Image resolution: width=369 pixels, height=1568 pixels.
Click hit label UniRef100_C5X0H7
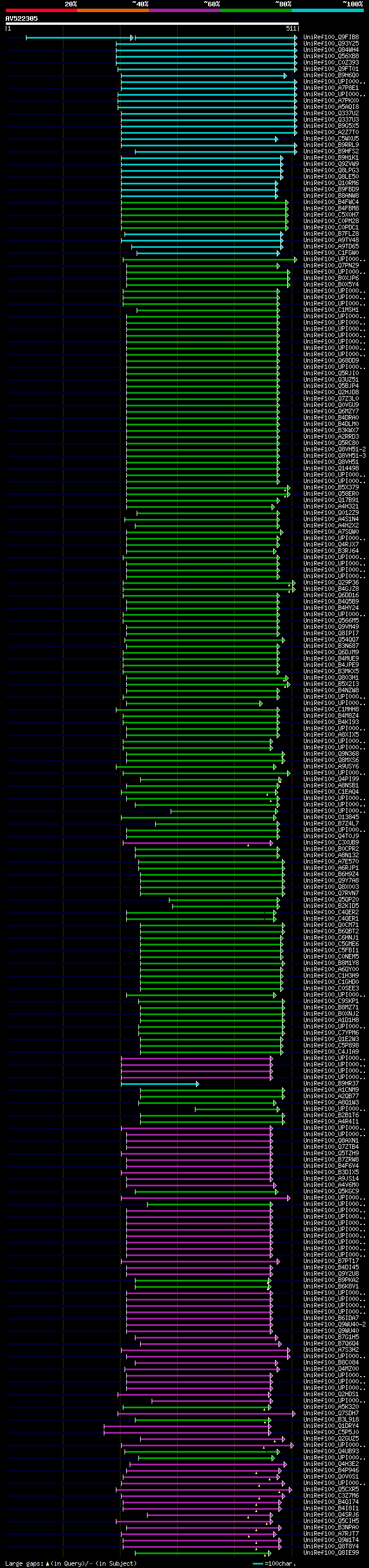point(332,215)
